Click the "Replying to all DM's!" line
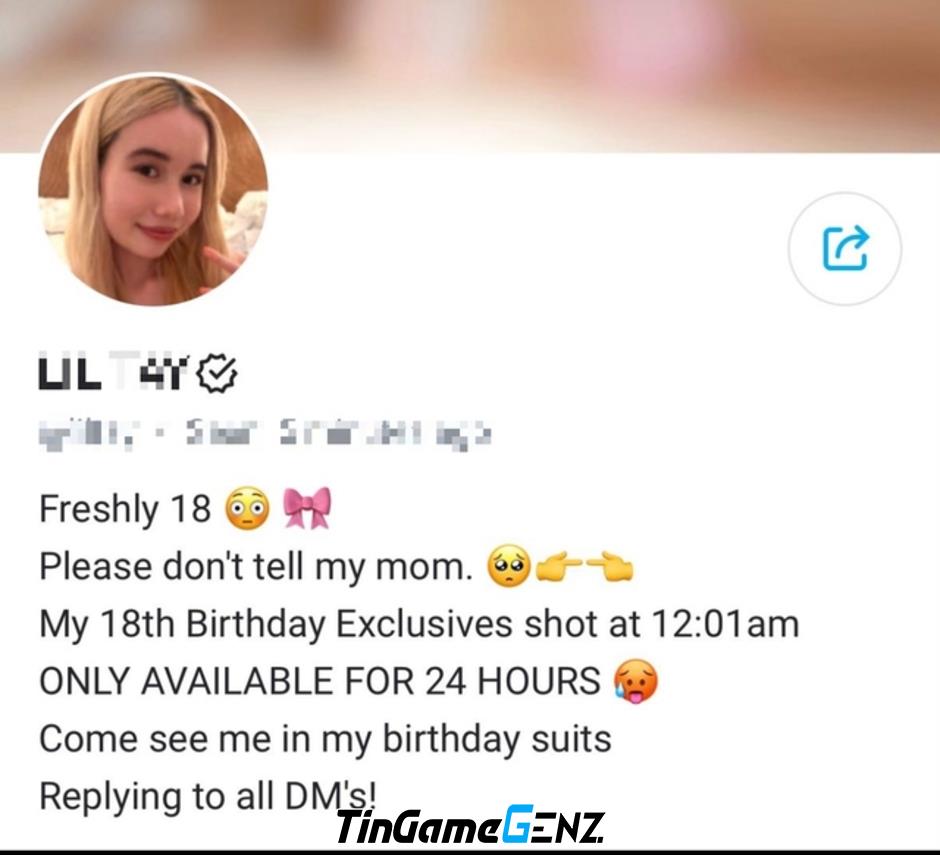Viewport: 940px width, 855px height. coord(207,796)
